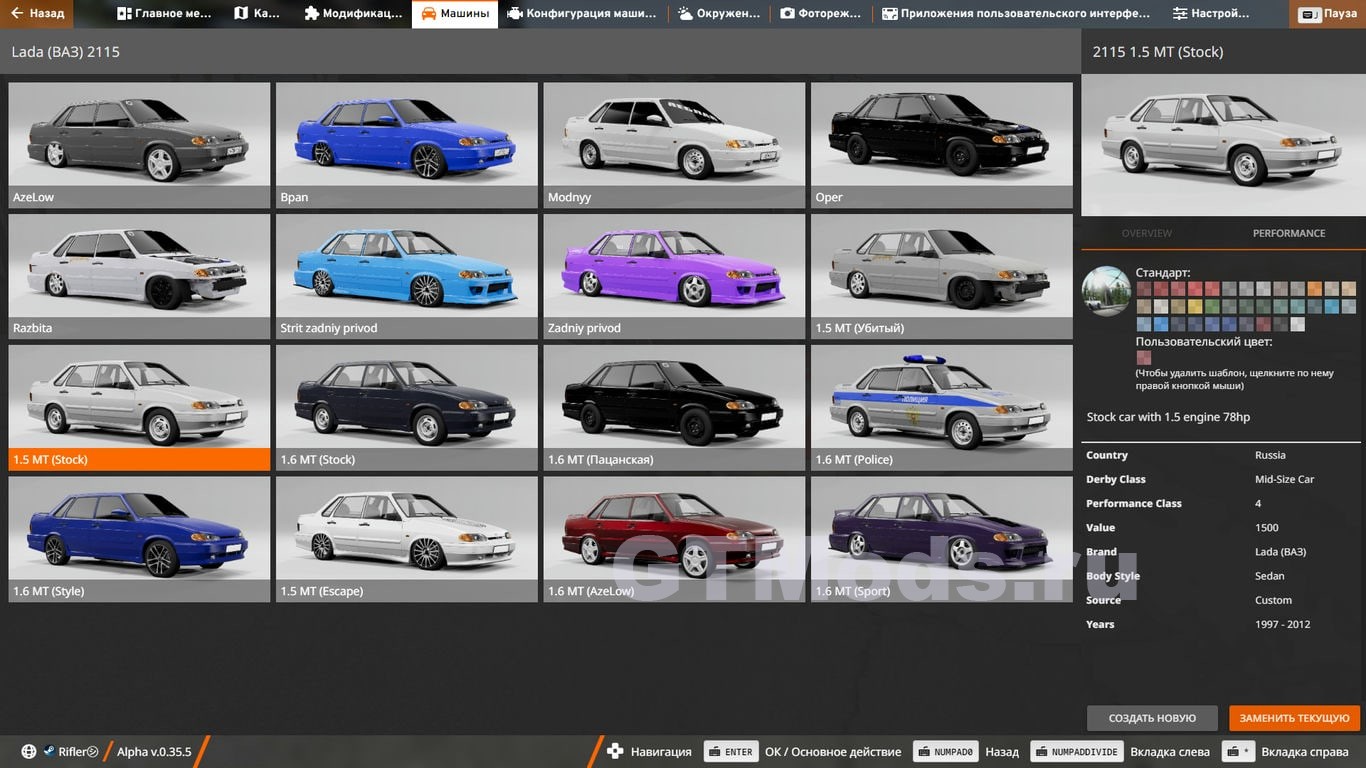Open Настройки sliders icon

point(1180,14)
